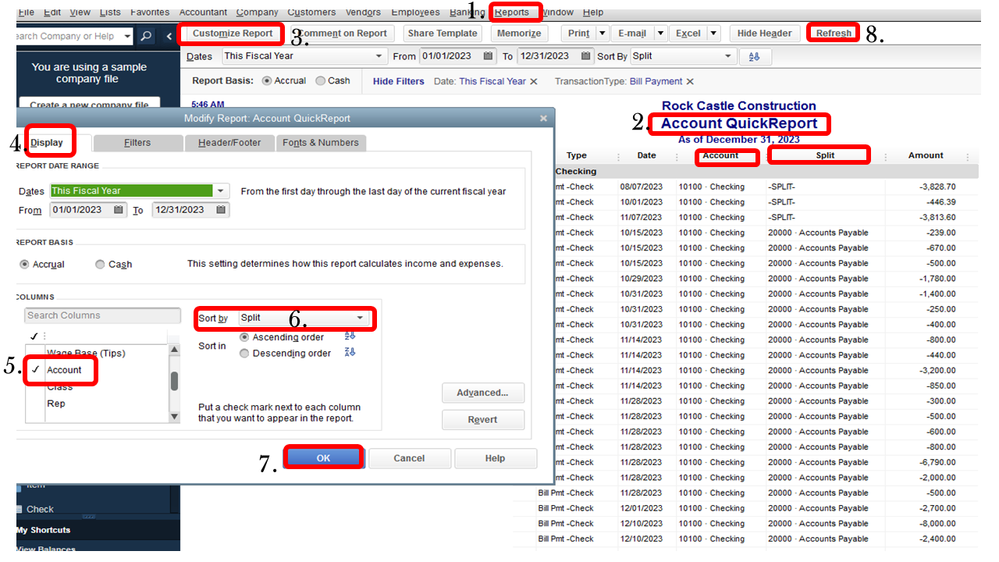Expand the Excel dropdown arrow

713,33
